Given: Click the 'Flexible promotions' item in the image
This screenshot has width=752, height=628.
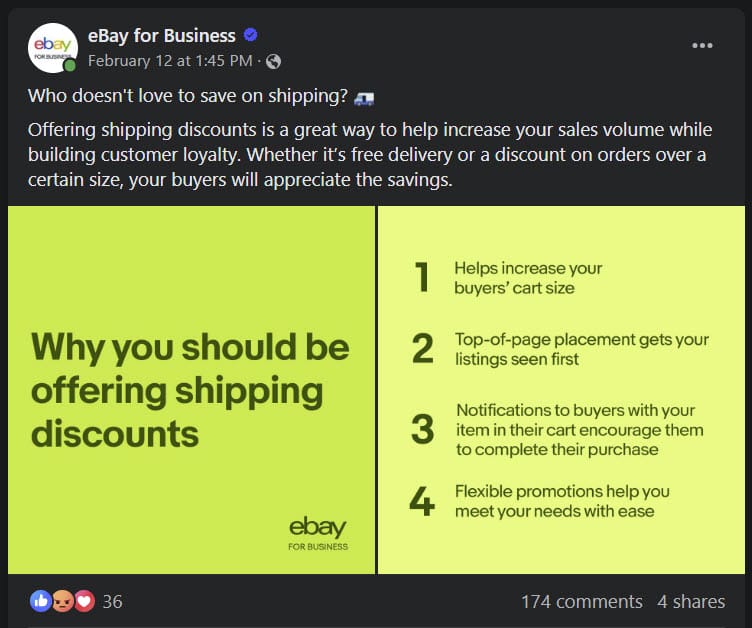Looking at the screenshot, I should 561,501.
